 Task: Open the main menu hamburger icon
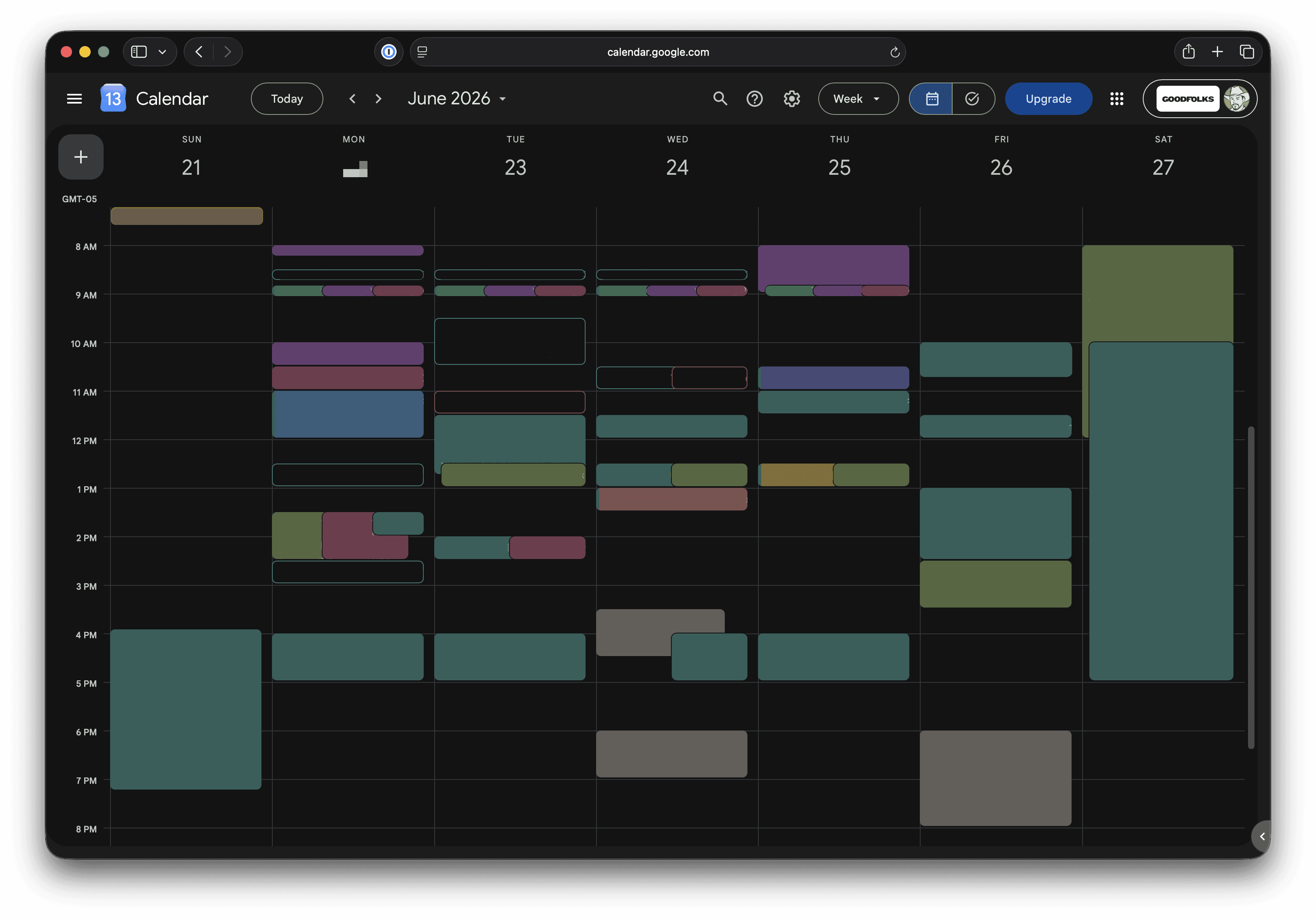tap(74, 99)
